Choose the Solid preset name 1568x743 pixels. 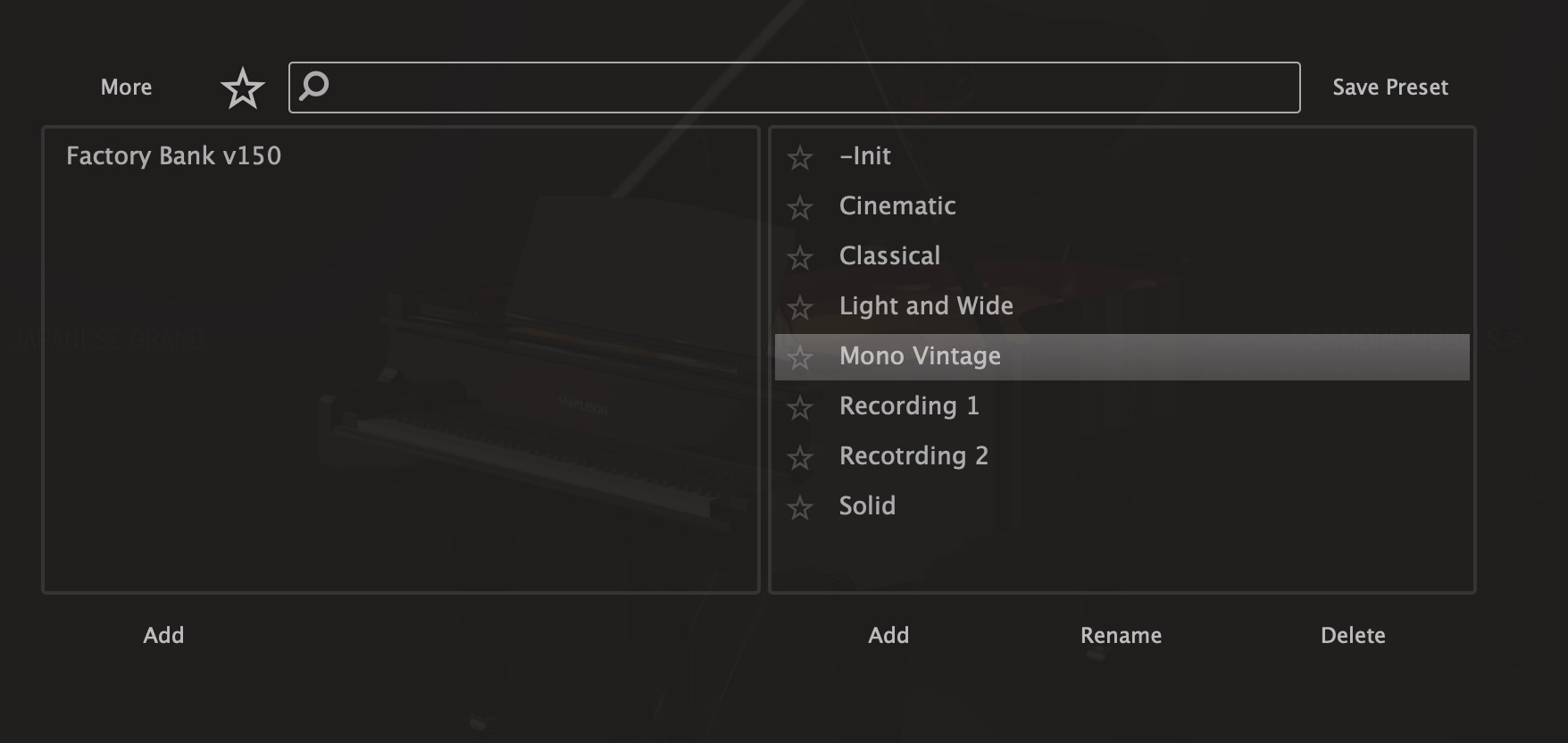click(x=867, y=506)
